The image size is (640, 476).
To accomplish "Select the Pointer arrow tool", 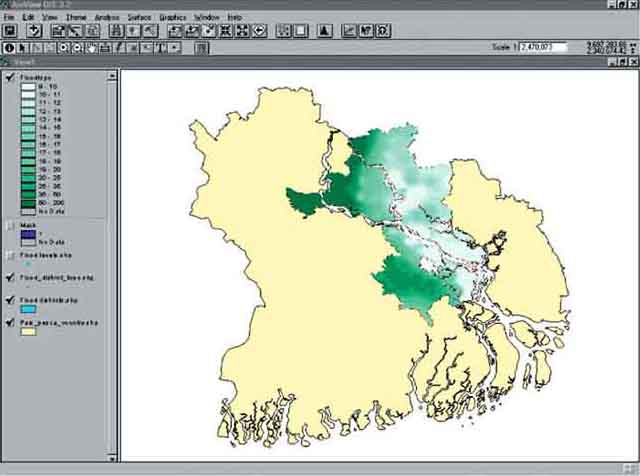I will click(x=24, y=47).
